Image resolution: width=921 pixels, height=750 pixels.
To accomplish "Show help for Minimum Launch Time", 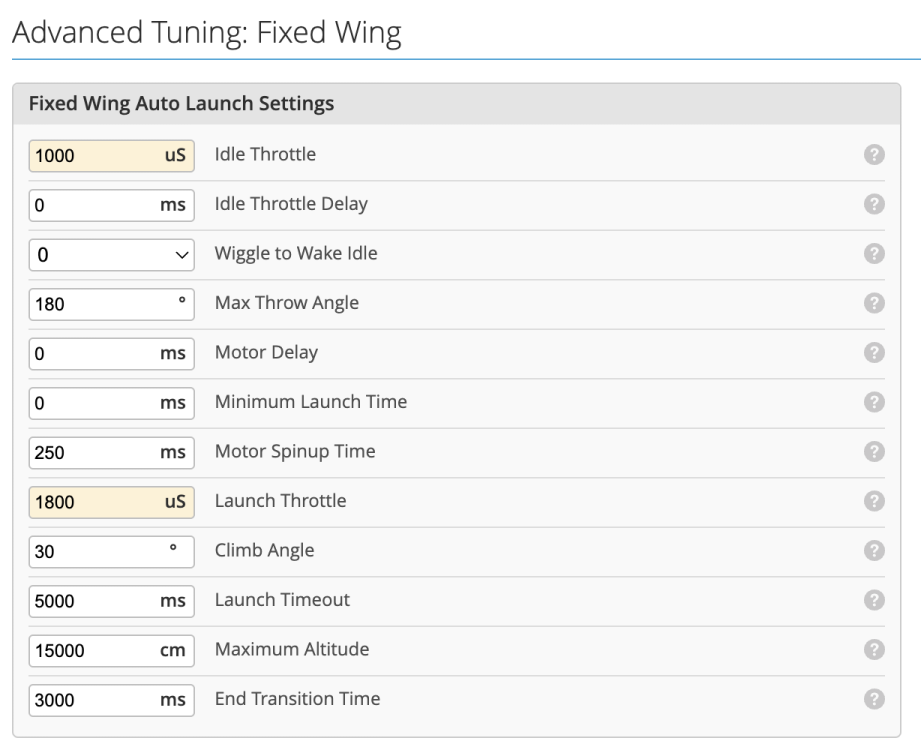I will (x=873, y=402).
